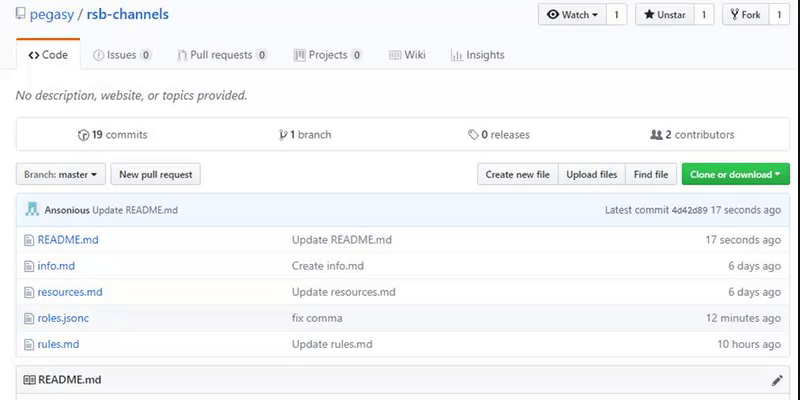Click the star icon in Unstar button
Image resolution: width=800 pixels, height=400 pixels.
(649, 15)
